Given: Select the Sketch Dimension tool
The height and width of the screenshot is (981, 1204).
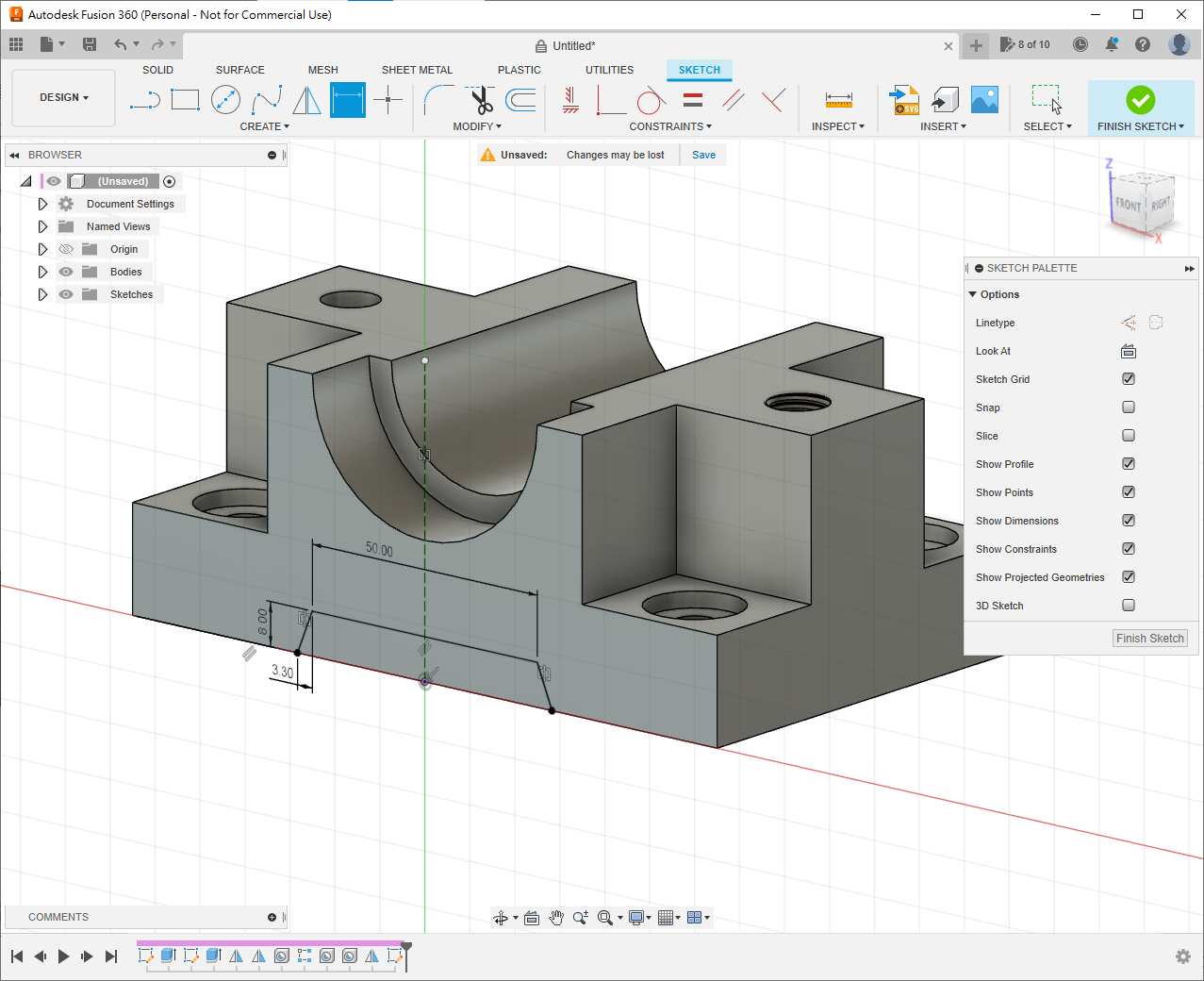Looking at the screenshot, I should click(x=347, y=100).
